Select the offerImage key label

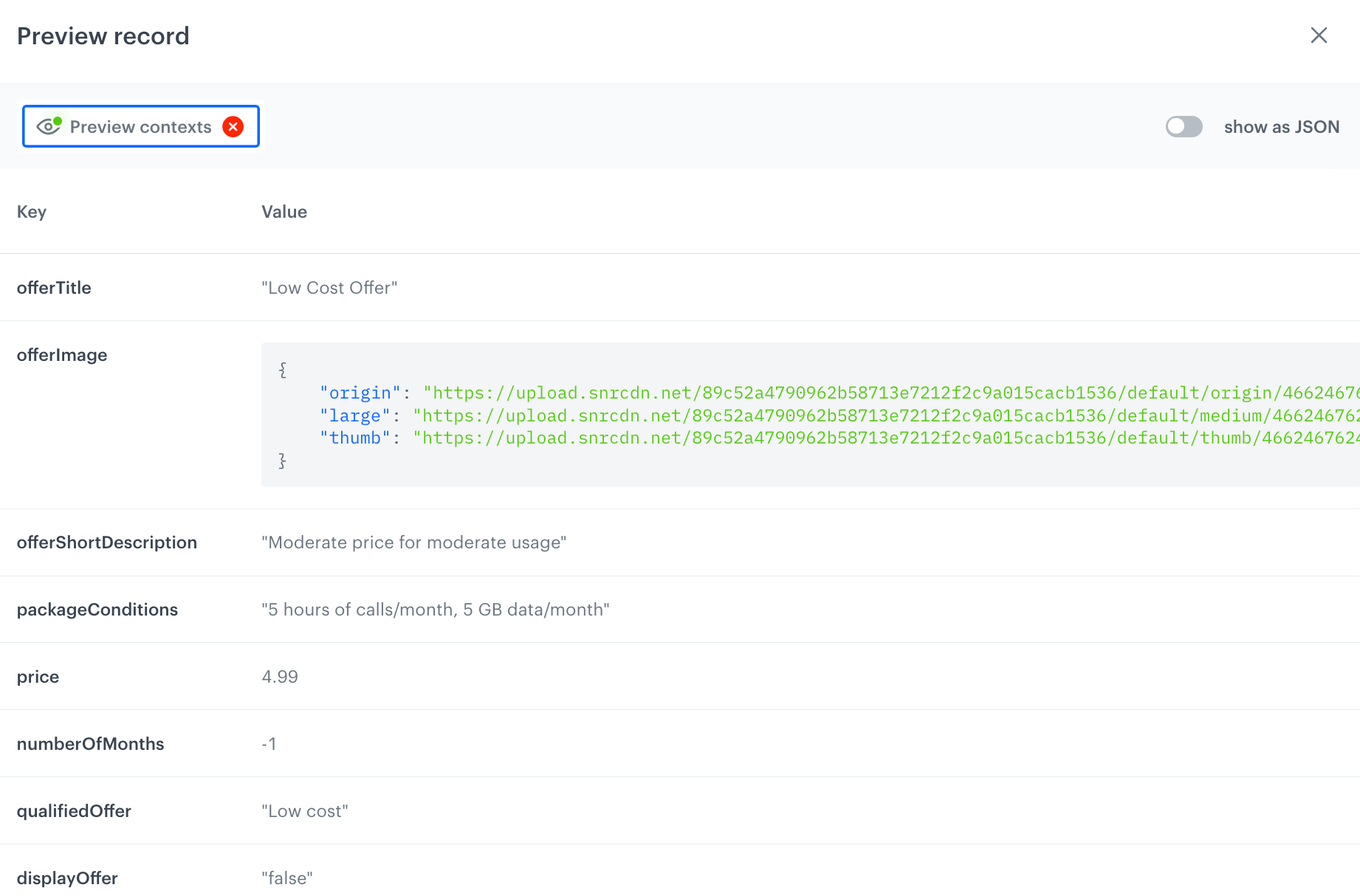point(62,355)
